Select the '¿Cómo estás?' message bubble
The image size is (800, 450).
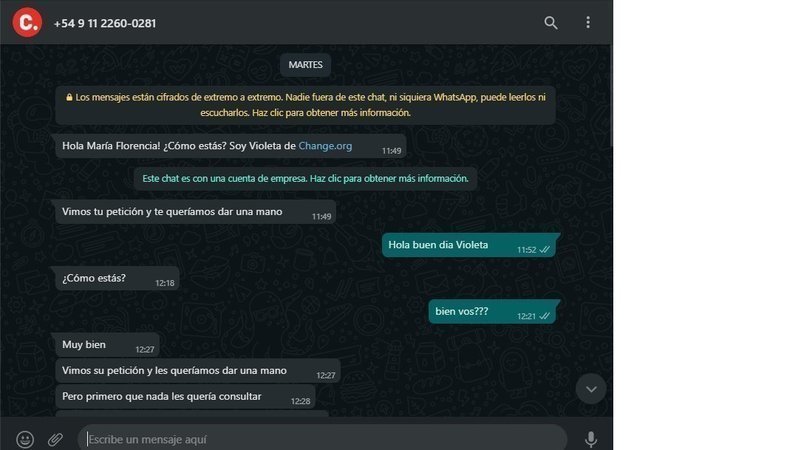click(117, 278)
